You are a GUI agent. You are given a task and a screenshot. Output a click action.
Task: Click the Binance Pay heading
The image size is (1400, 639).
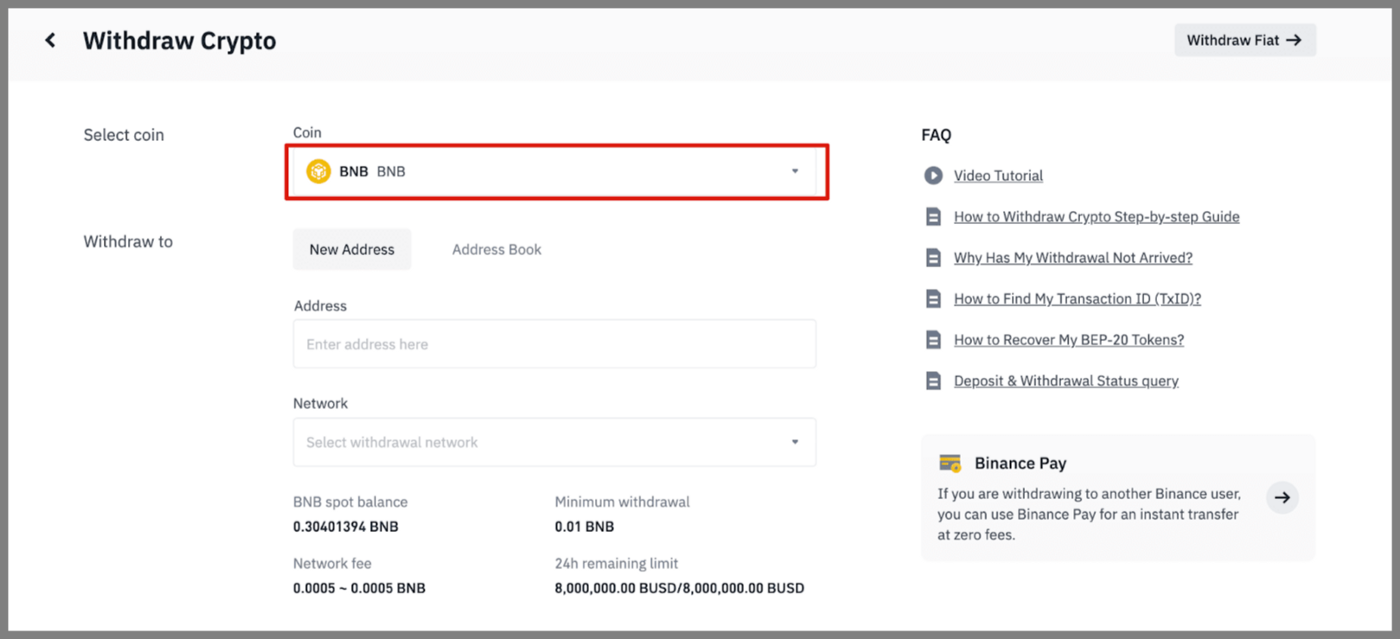(1020, 463)
